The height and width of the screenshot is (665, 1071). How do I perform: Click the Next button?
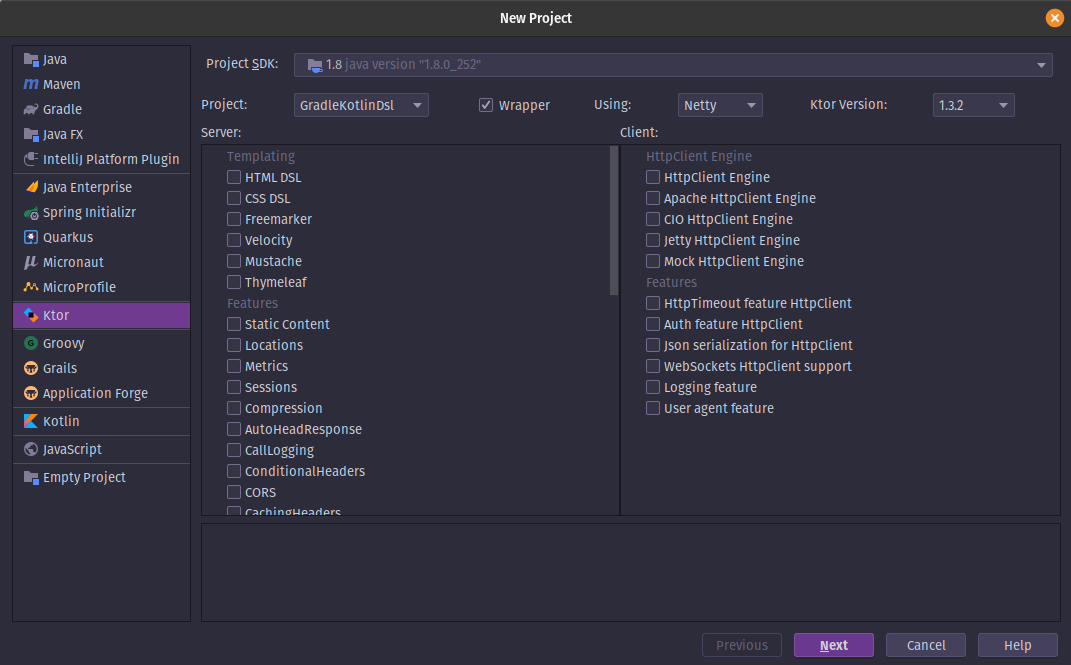pyautogui.click(x=833, y=645)
